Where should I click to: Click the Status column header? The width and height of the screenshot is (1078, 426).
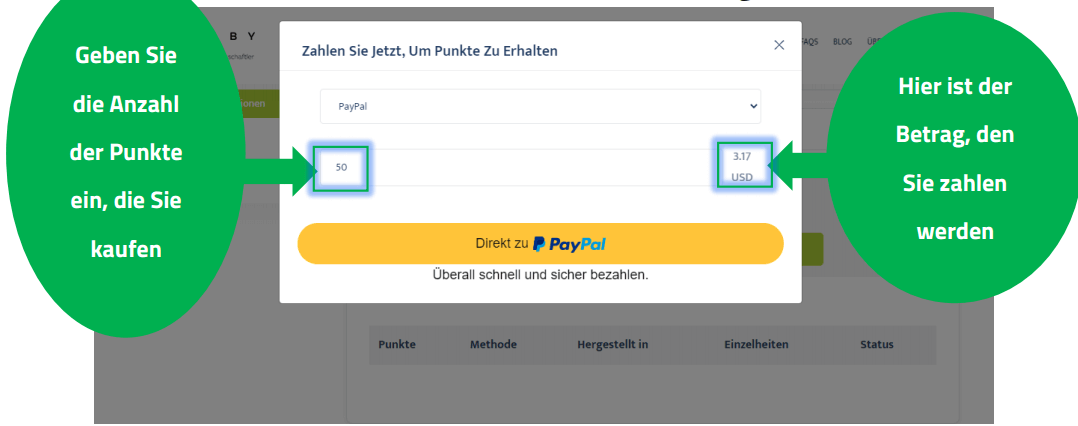pos(876,345)
